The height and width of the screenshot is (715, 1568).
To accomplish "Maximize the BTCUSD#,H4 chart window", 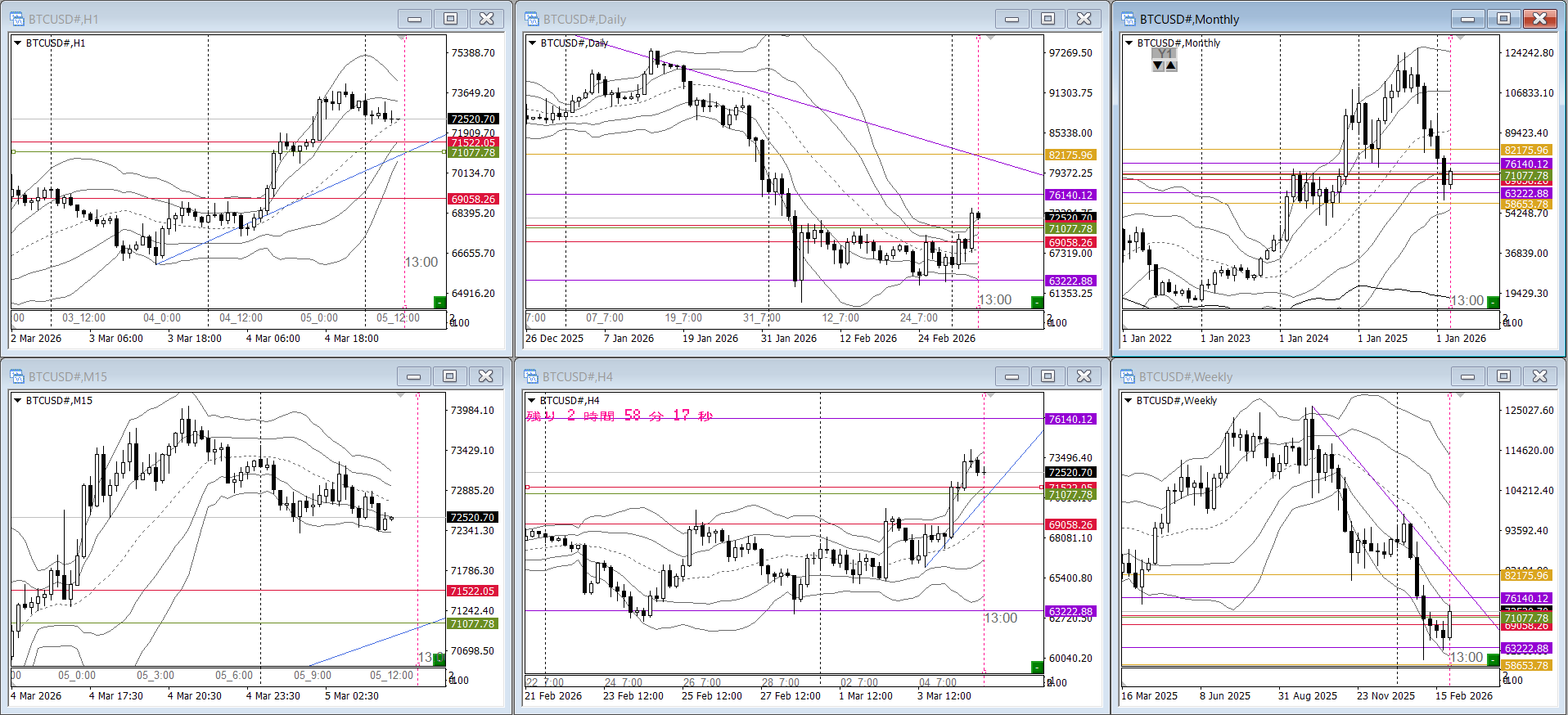I will click(1048, 376).
